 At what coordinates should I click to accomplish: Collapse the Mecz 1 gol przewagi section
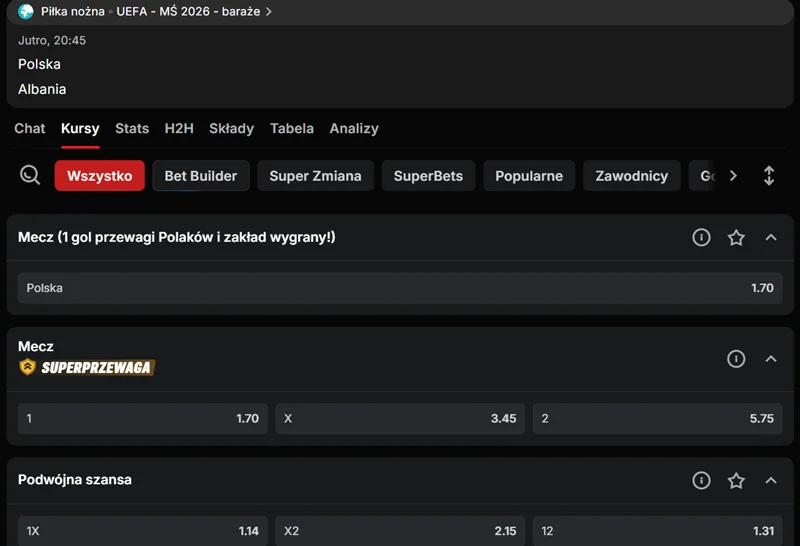coord(771,237)
